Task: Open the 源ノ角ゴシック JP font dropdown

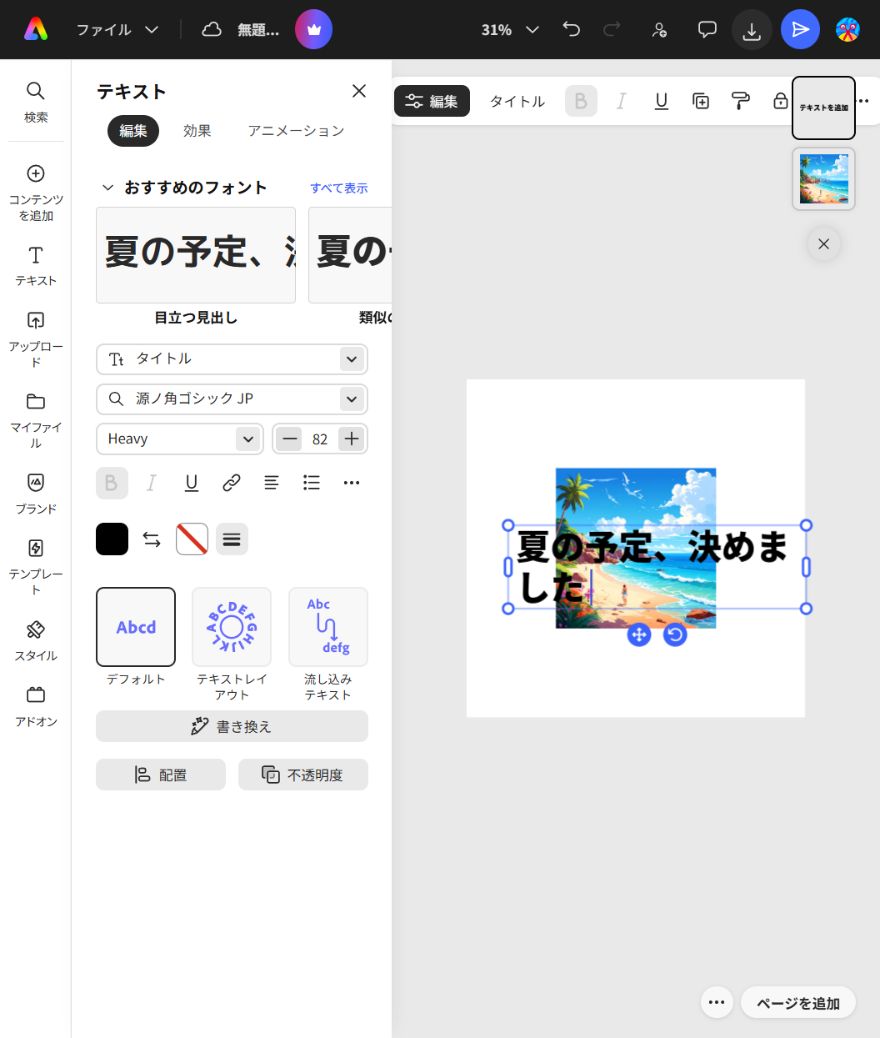Action: click(232, 399)
